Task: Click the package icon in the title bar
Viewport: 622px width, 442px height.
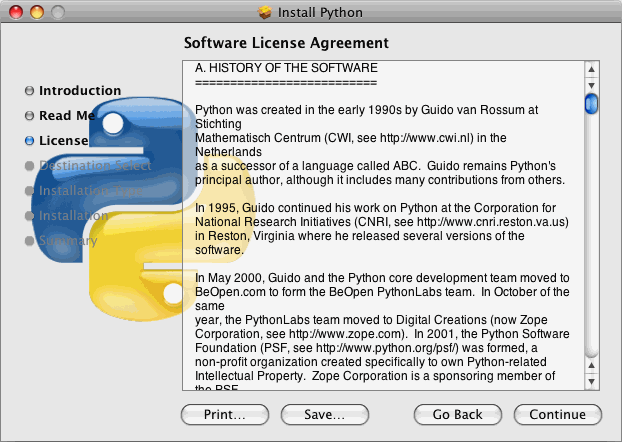Action: coord(265,13)
